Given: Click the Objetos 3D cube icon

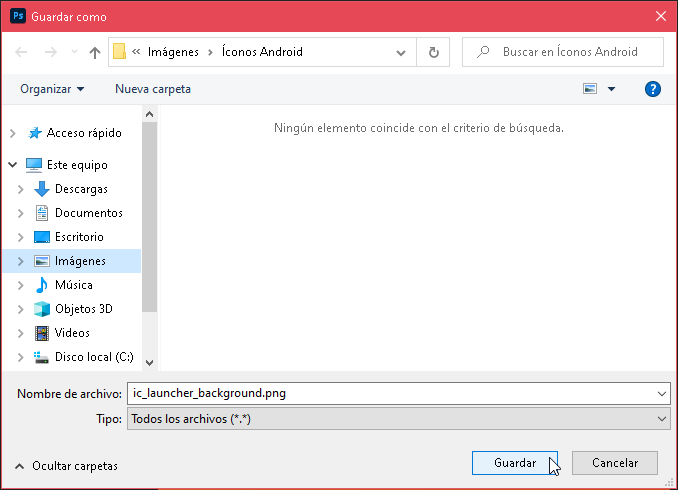Looking at the screenshot, I should [42, 309].
